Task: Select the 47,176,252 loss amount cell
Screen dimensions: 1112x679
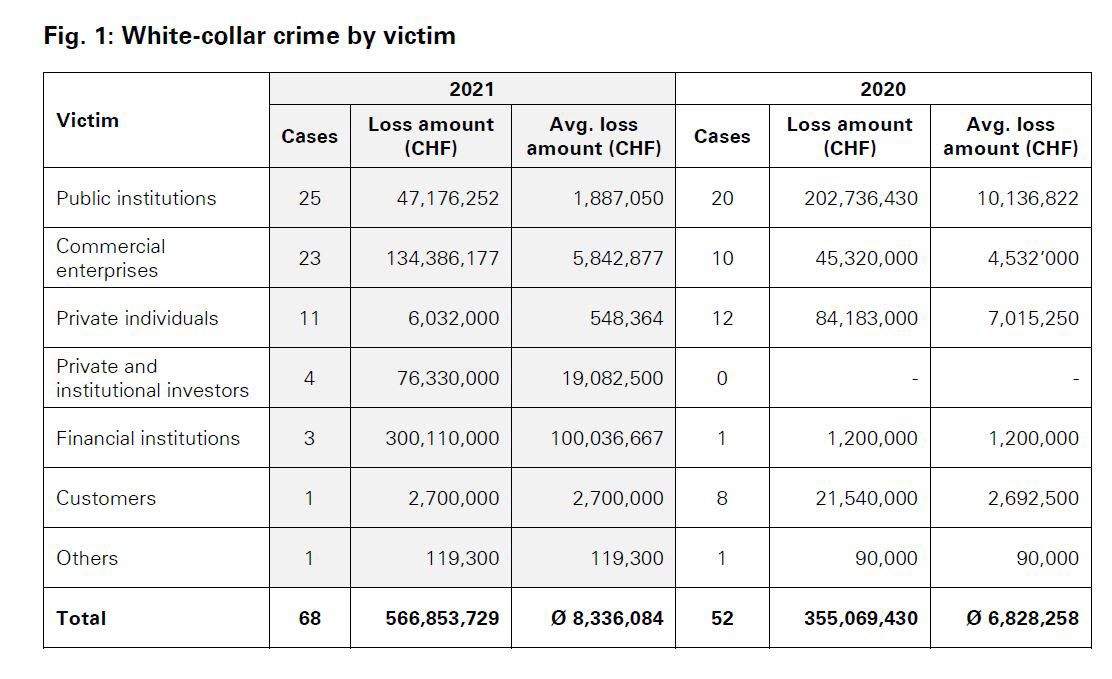Action: (x=447, y=198)
